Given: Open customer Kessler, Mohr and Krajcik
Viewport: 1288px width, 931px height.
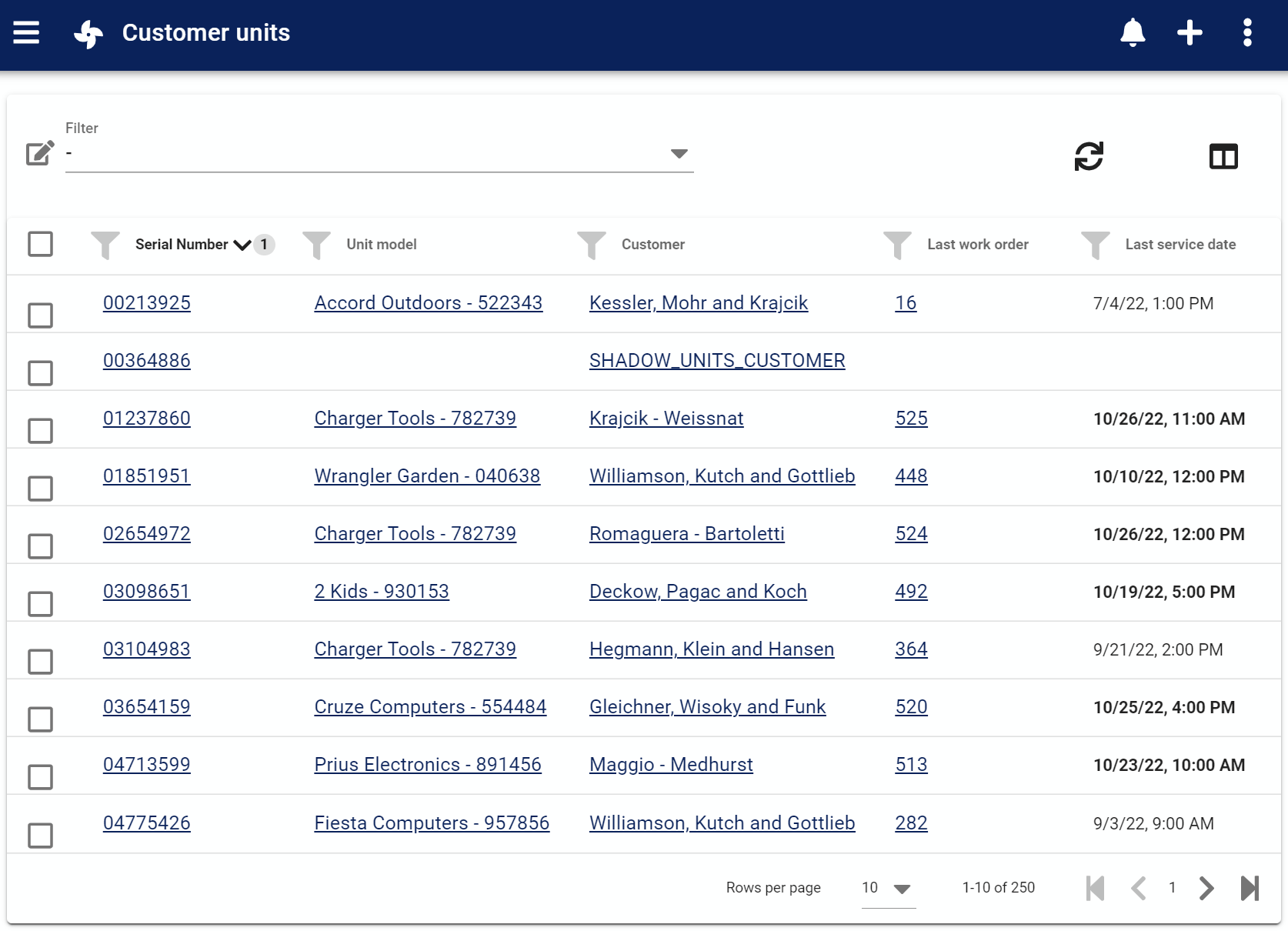Looking at the screenshot, I should point(699,302).
